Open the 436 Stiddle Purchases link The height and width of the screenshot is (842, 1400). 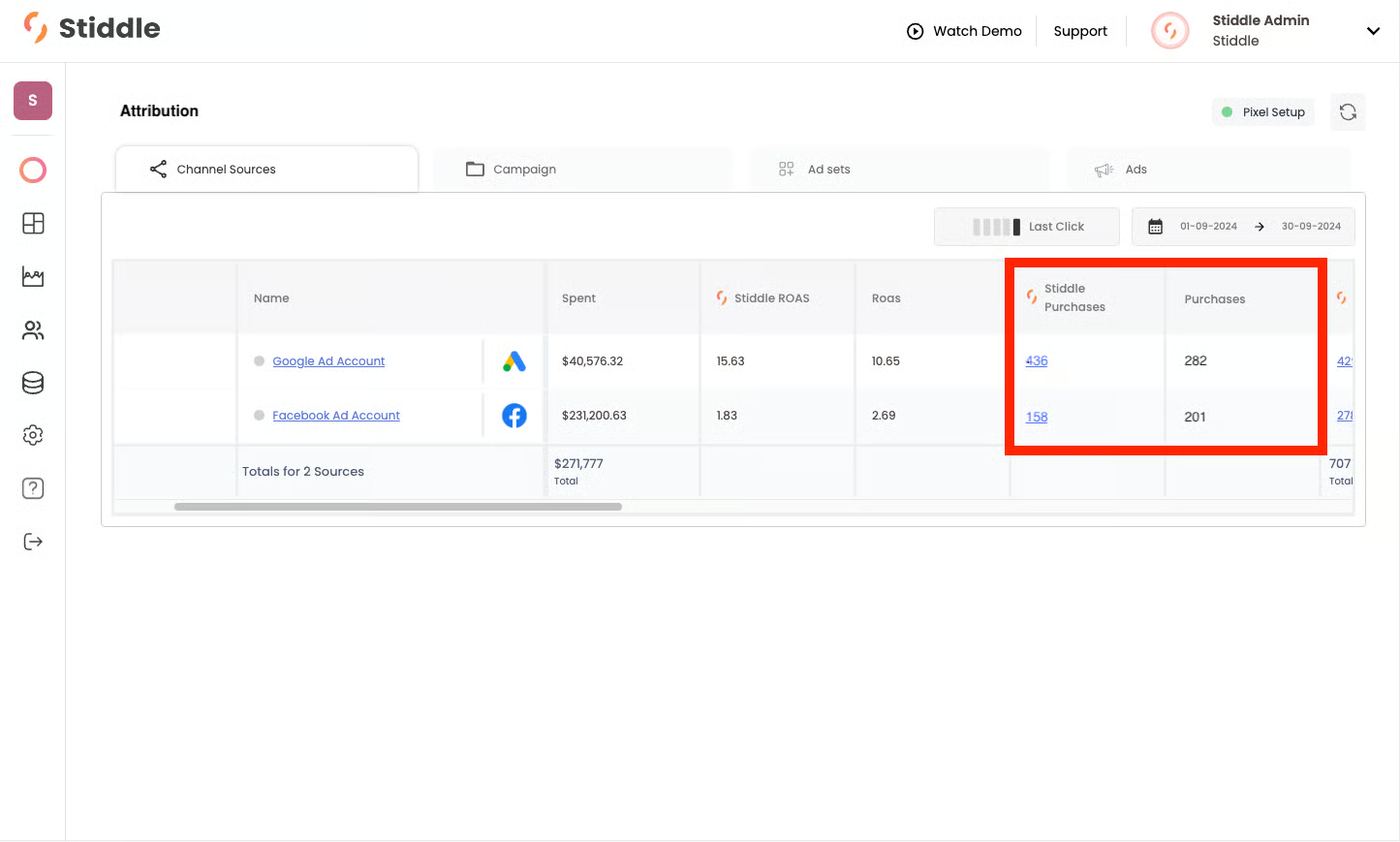[1037, 361]
